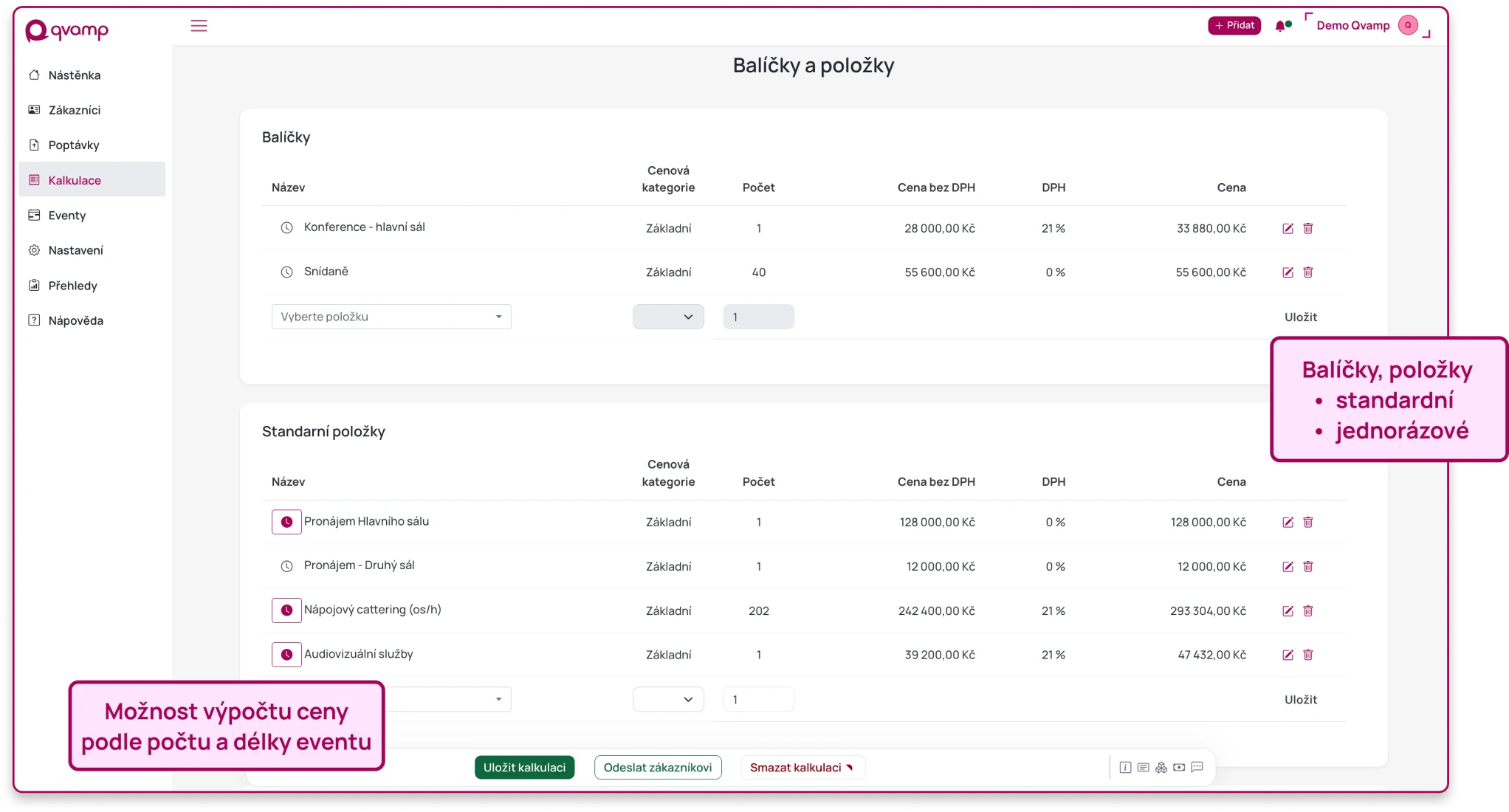This screenshot has height=812, width=1509.
Task: Click Smazat kalkulaci button
Action: pyautogui.click(x=802, y=768)
